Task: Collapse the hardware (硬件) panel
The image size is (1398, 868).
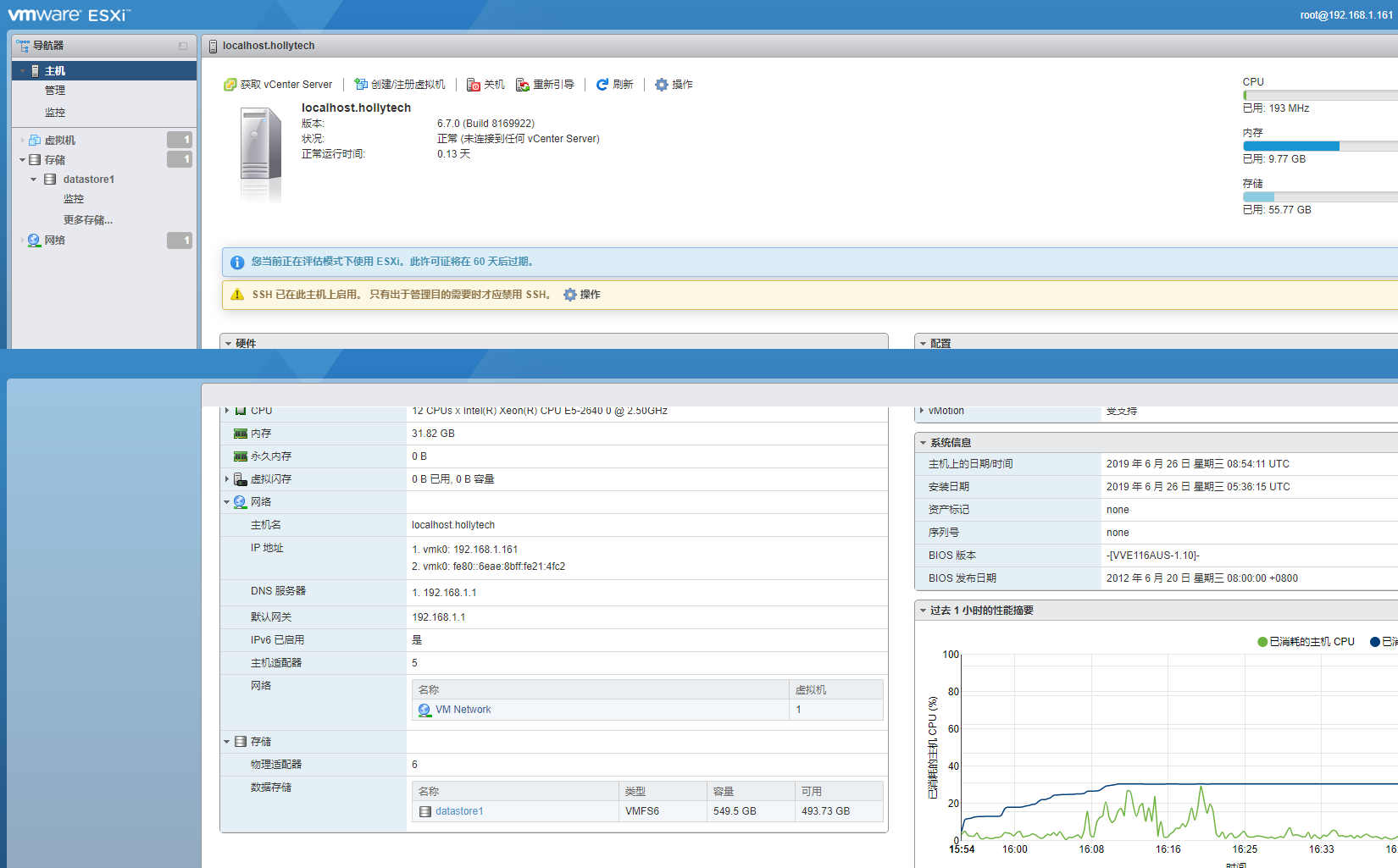Action: (x=228, y=344)
